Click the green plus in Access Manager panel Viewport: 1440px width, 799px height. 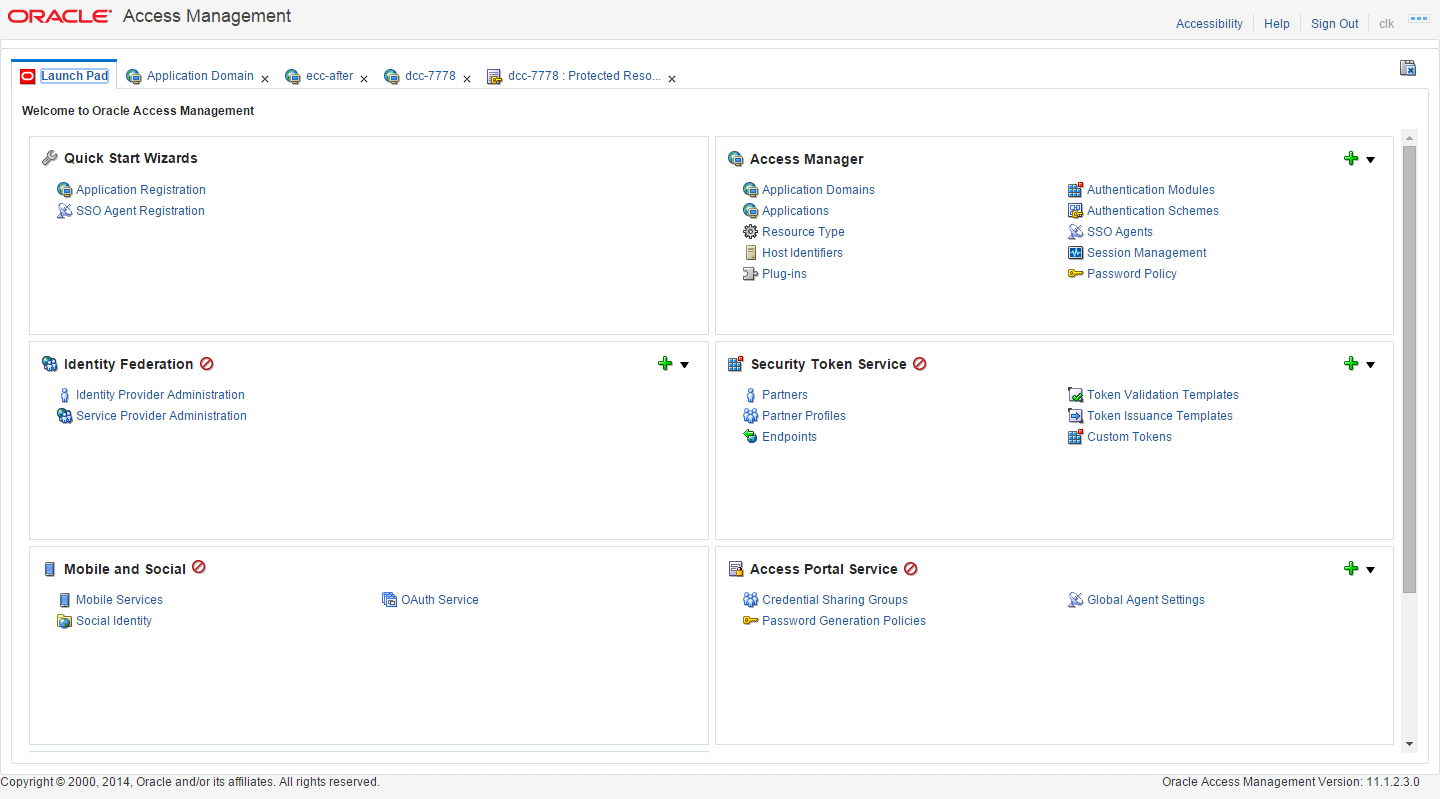coord(1351,159)
